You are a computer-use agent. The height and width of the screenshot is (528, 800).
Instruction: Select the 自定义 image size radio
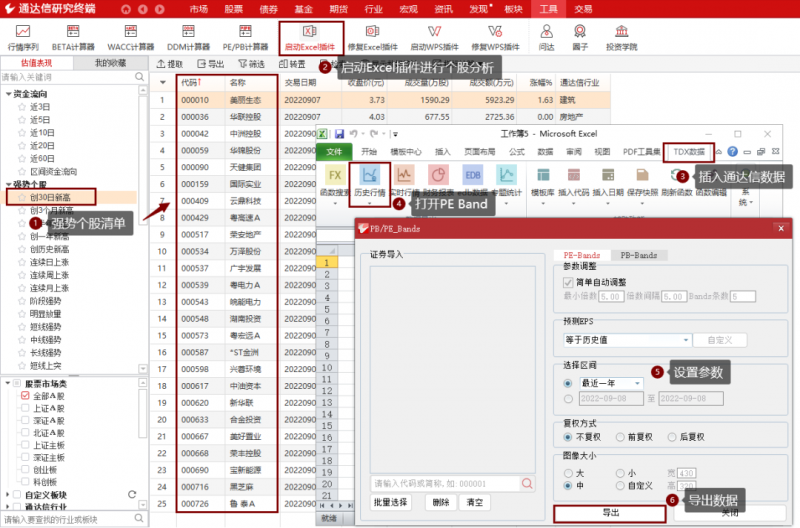[620, 486]
